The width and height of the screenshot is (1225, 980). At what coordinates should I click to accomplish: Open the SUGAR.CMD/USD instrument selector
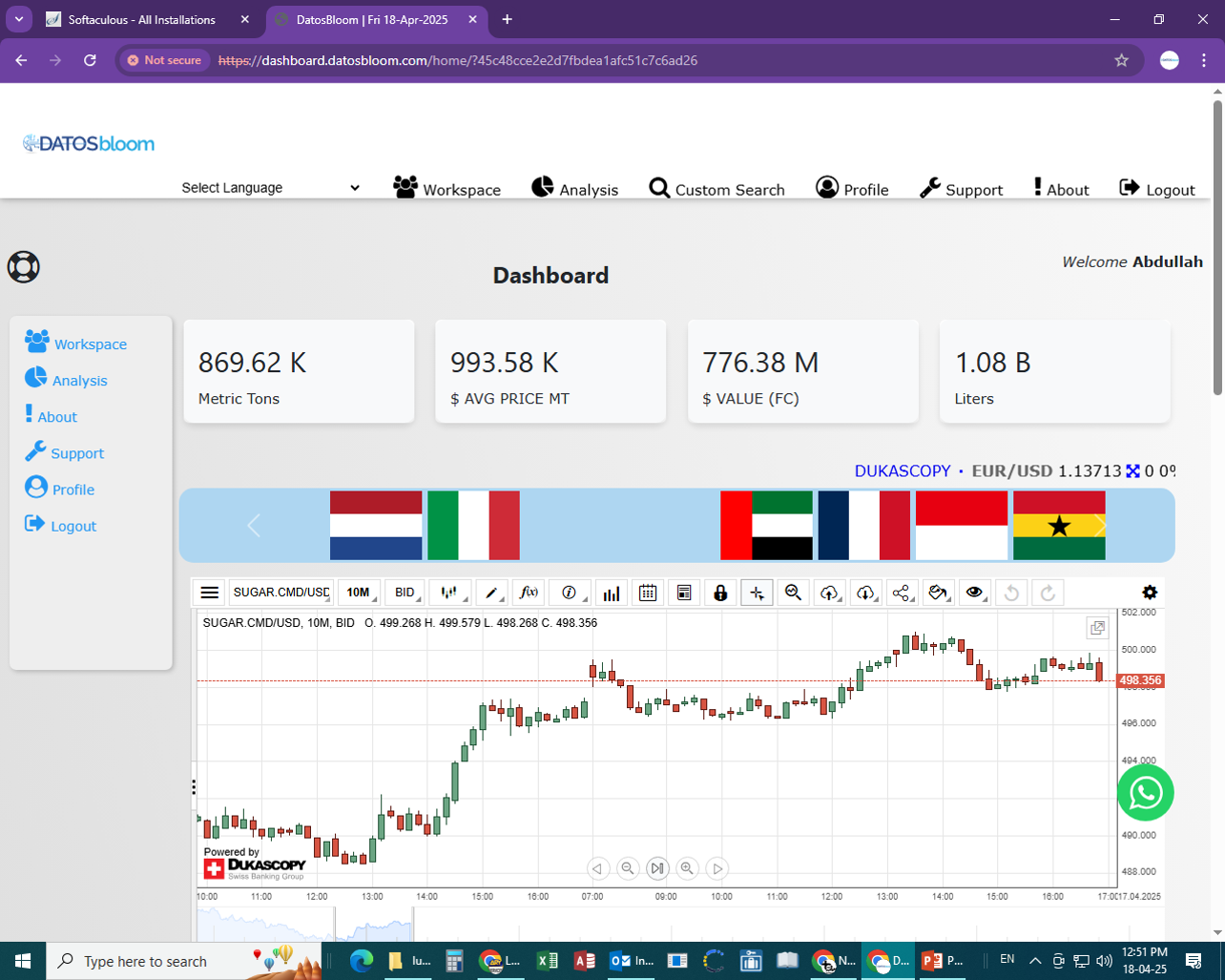tap(281, 593)
